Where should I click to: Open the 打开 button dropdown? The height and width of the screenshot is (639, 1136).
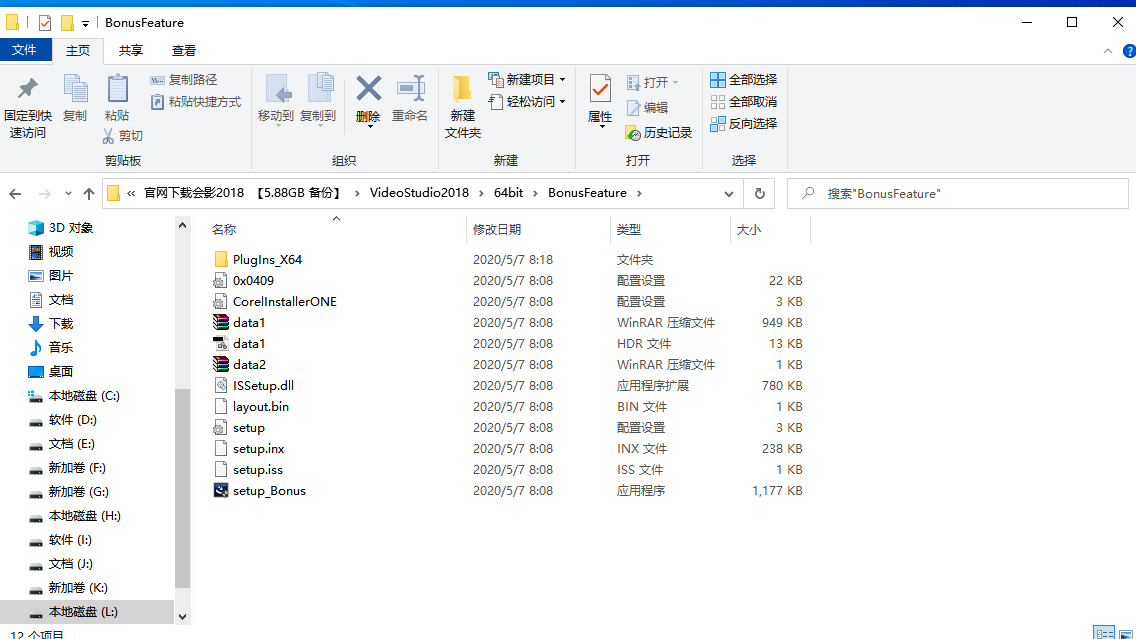pos(675,83)
